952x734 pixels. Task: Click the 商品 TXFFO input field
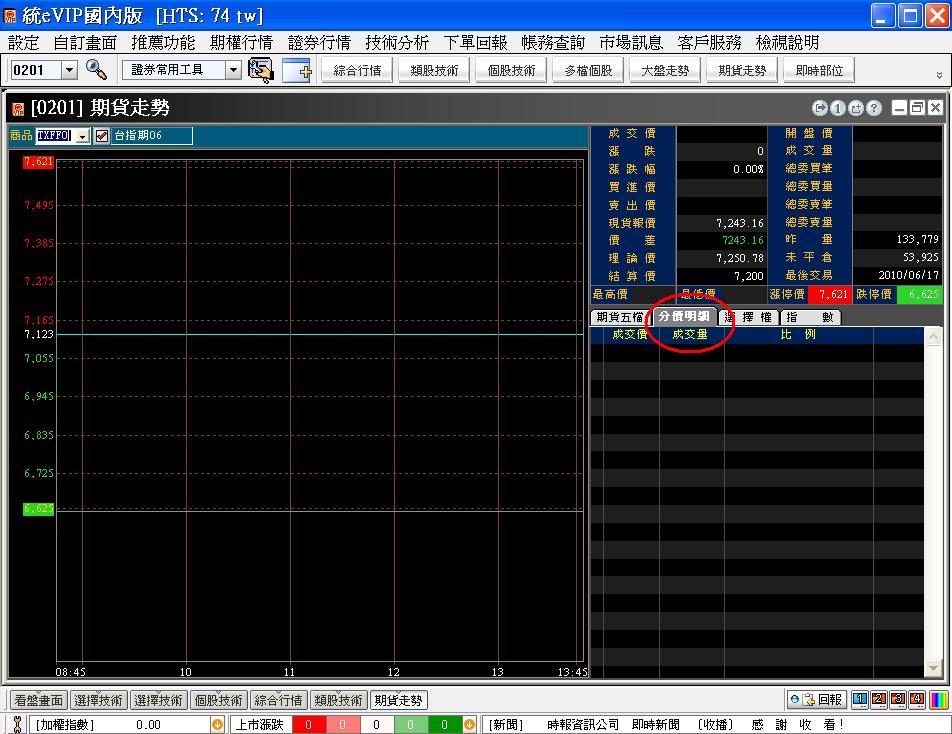pyautogui.click(x=56, y=136)
